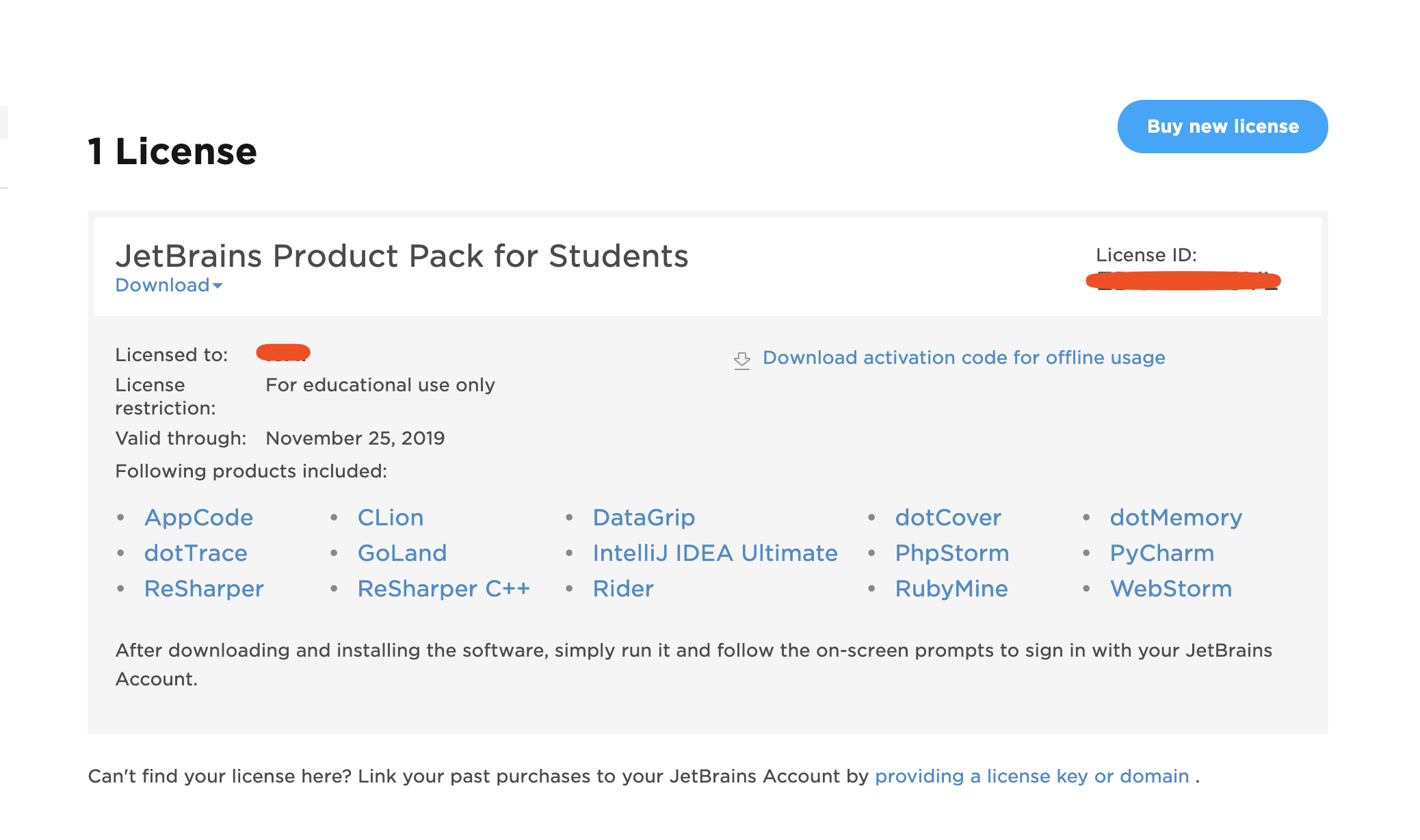Open the CLion product page
1420x840 pixels.
pos(391,518)
